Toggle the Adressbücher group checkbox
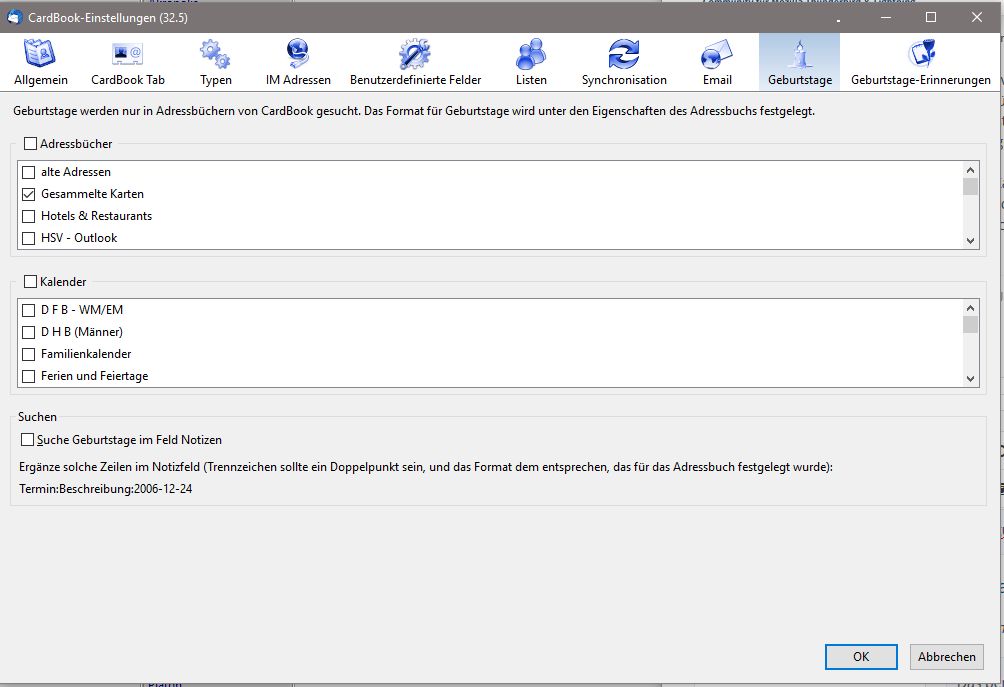 pyautogui.click(x=30, y=143)
